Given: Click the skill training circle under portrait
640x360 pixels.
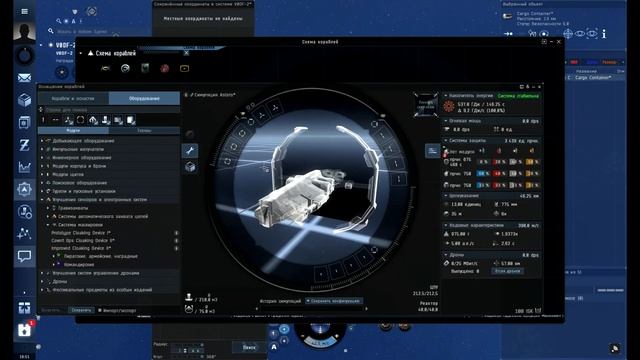Looking at the screenshot, I should 24,56.
